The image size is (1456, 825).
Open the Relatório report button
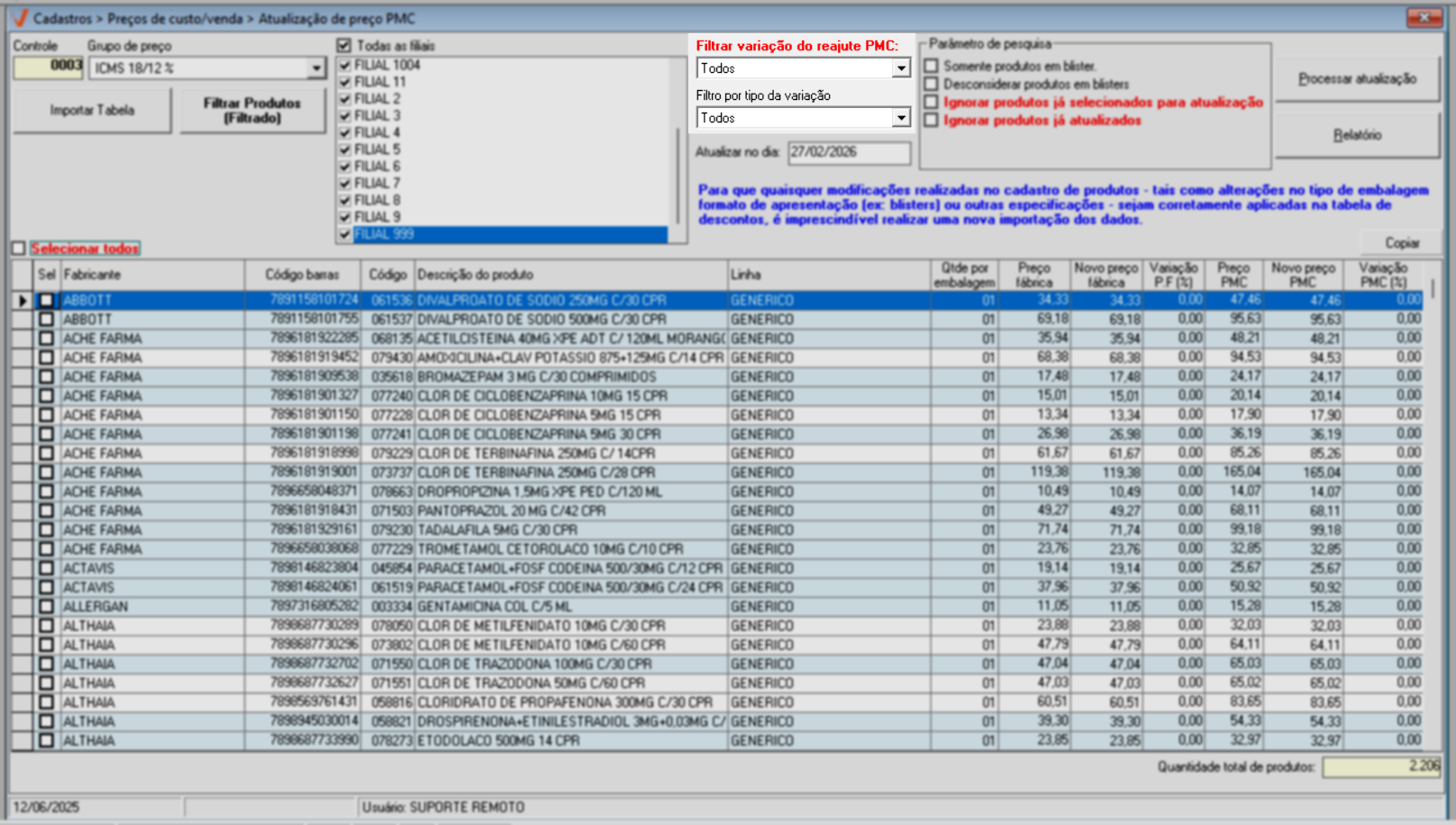click(x=1356, y=135)
